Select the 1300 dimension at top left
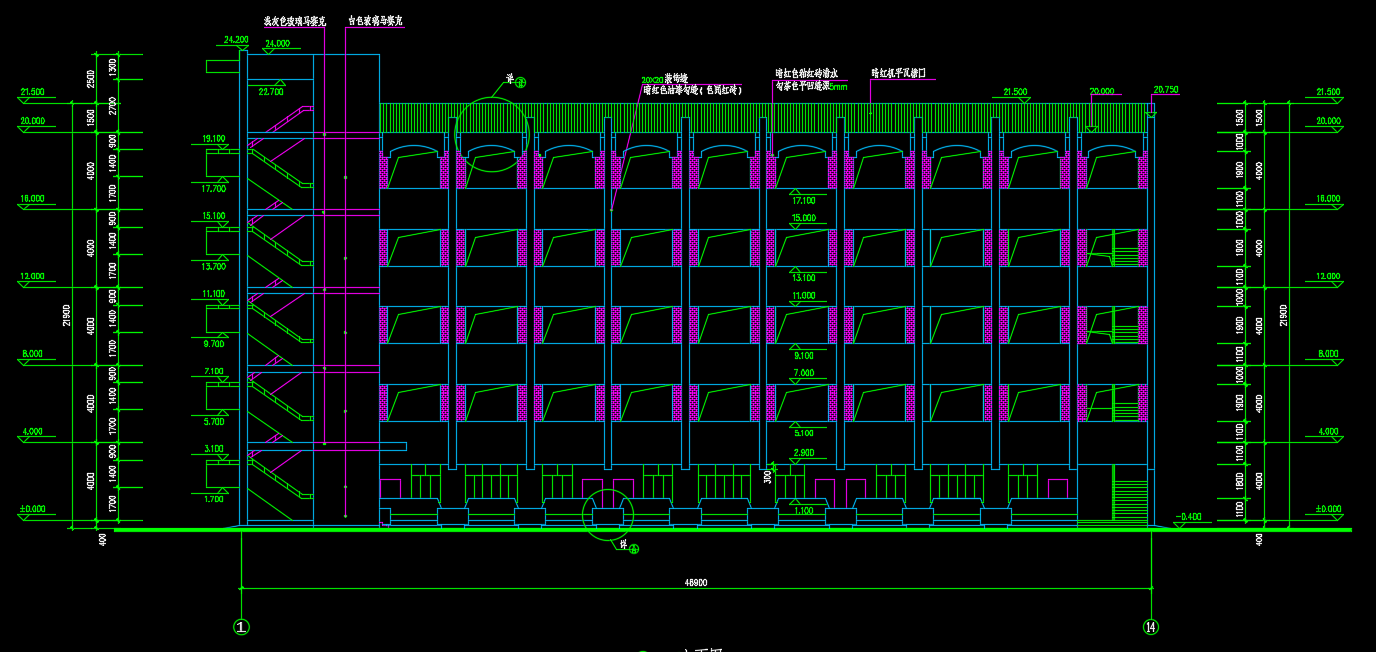Image resolution: width=1376 pixels, height=652 pixels. pos(113,68)
